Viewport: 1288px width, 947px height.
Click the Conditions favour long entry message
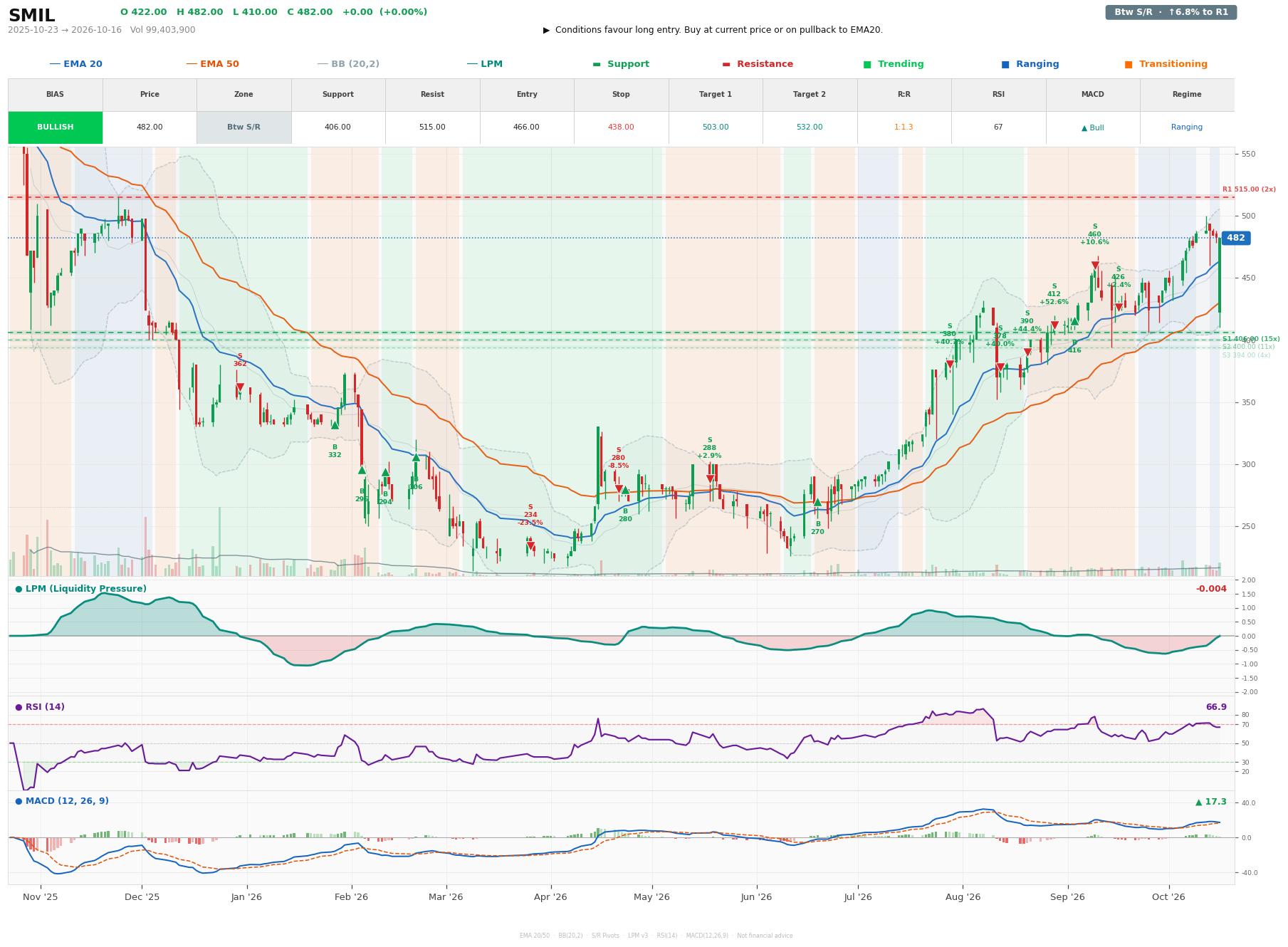(713, 30)
